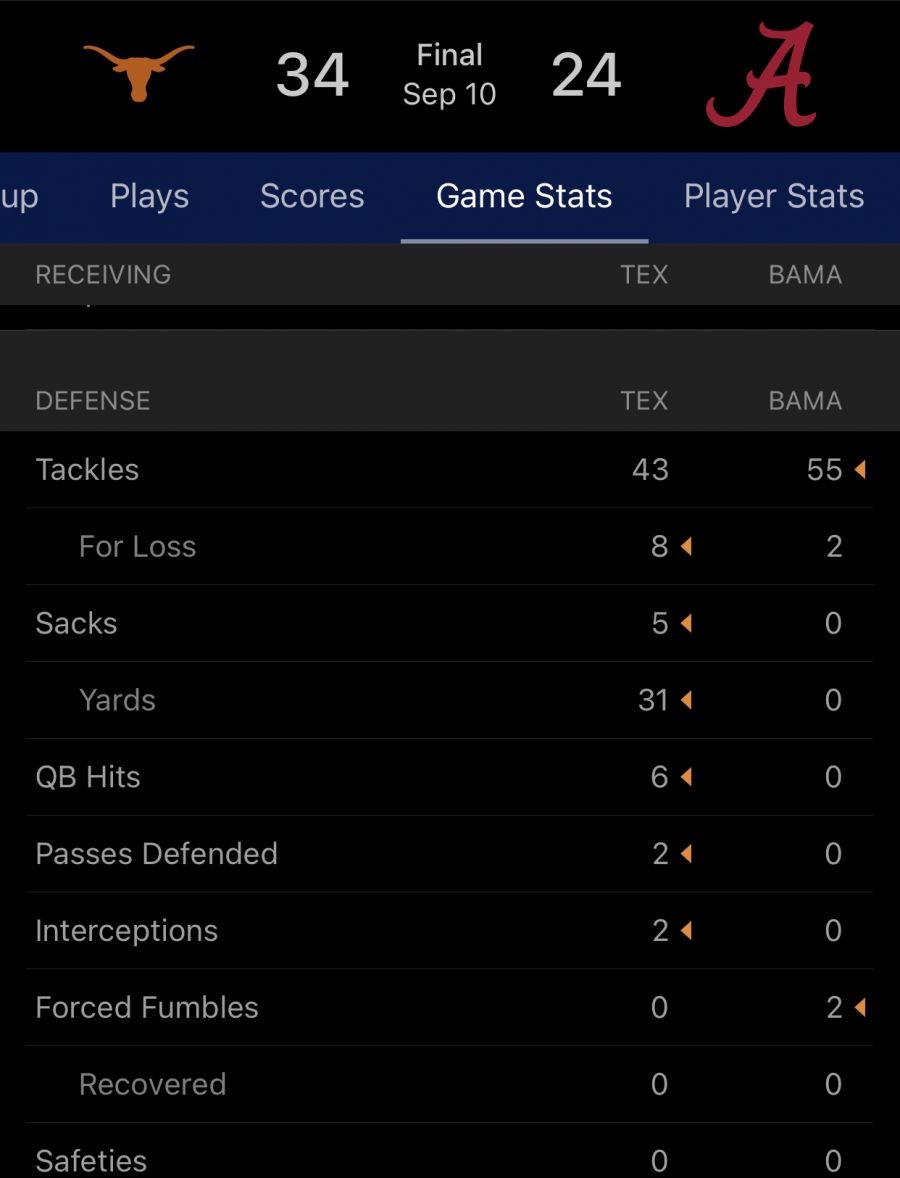Go to the Player Stats tab

click(774, 197)
